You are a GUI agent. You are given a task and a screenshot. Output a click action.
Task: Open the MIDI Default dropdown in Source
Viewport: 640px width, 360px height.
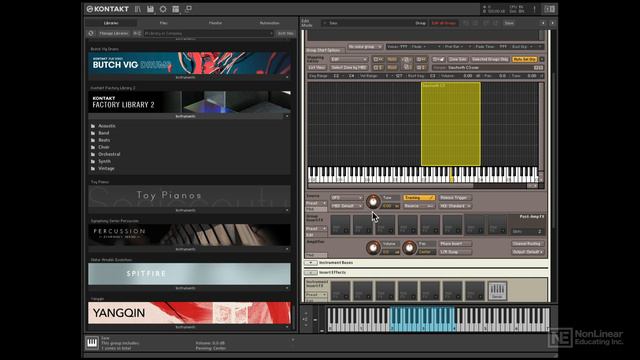click(x=347, y=206)
